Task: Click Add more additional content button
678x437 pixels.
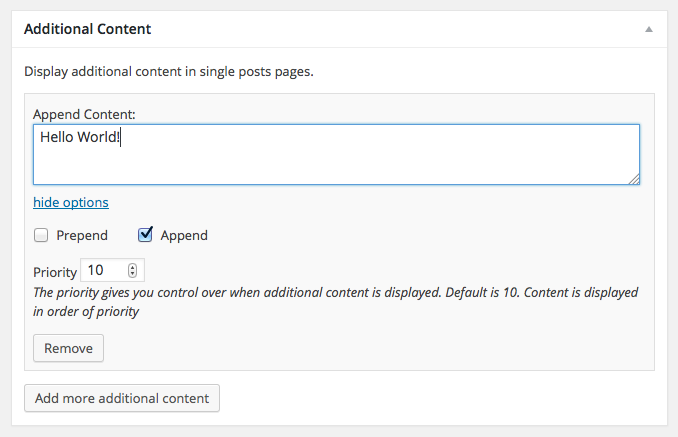Action: tap(122, 398)
